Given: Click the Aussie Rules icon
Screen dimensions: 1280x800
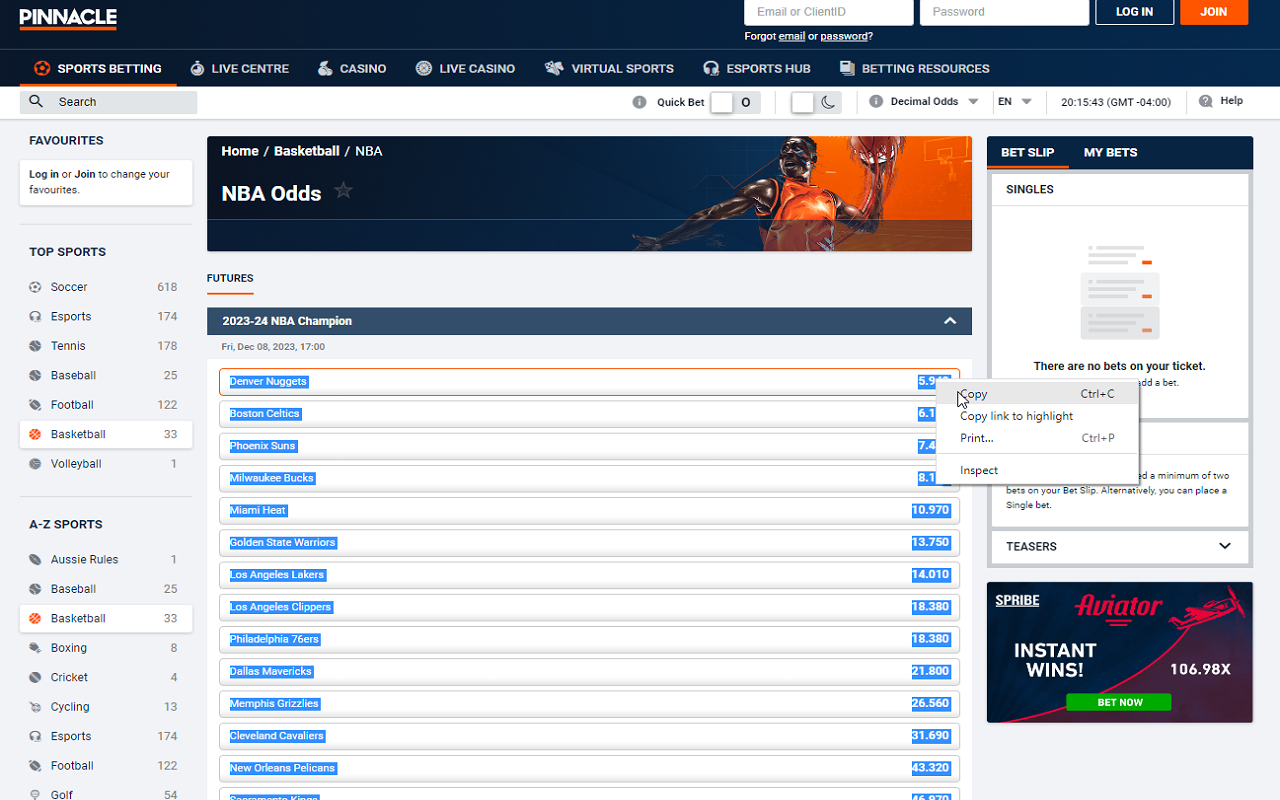Looking at the screenshot, I should tap(36, 560).
